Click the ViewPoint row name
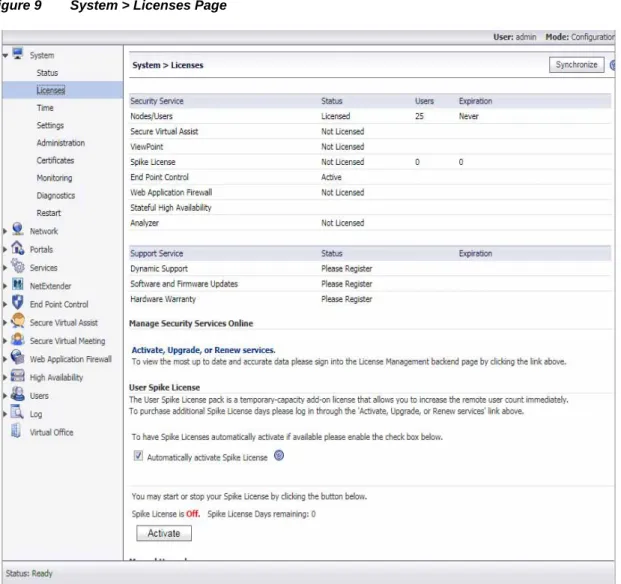This screenshot has width=621, height=584. click(x=147, y=147)
